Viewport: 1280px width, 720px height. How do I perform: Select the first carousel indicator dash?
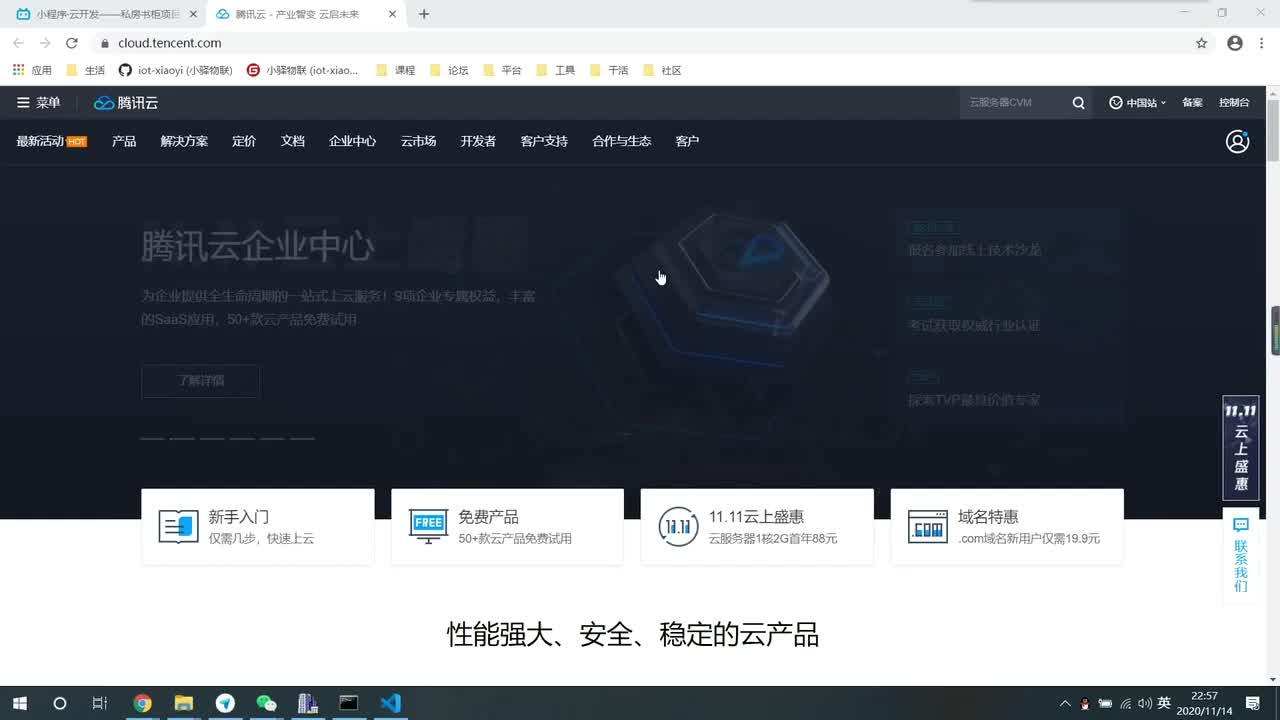click(x=152, y=438)
